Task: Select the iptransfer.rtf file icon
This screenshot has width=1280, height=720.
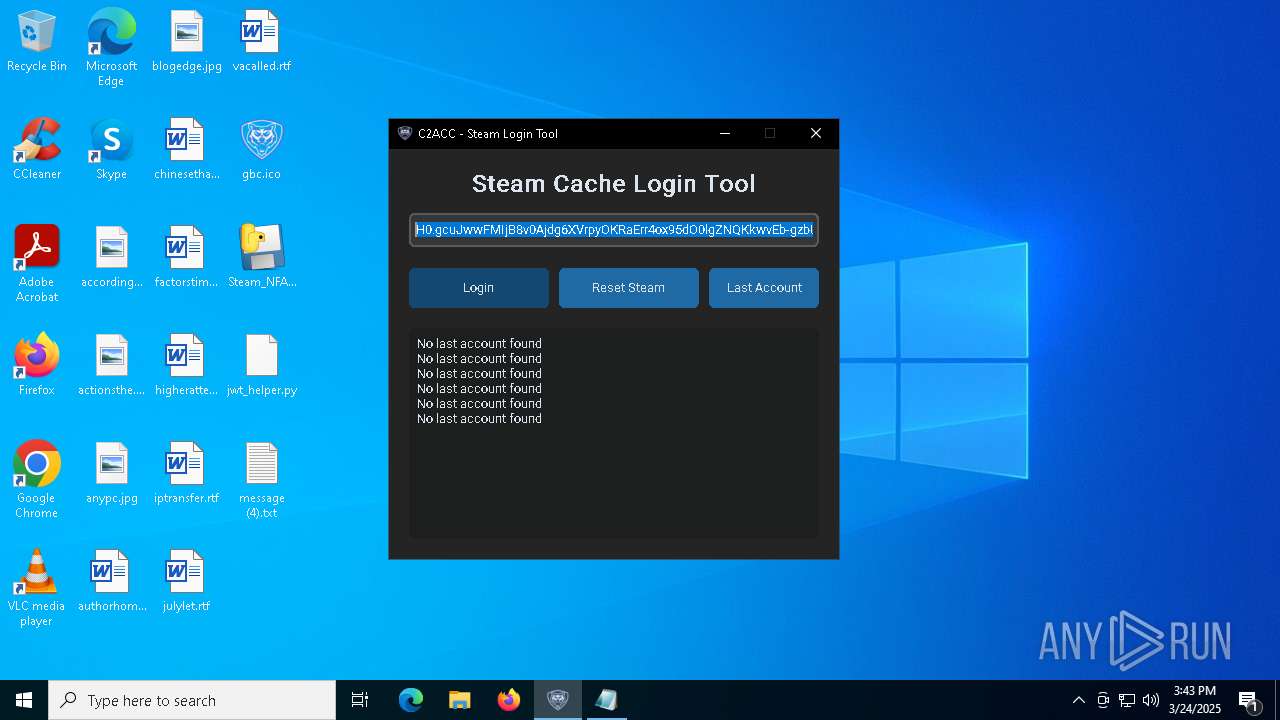Action: 187,474
